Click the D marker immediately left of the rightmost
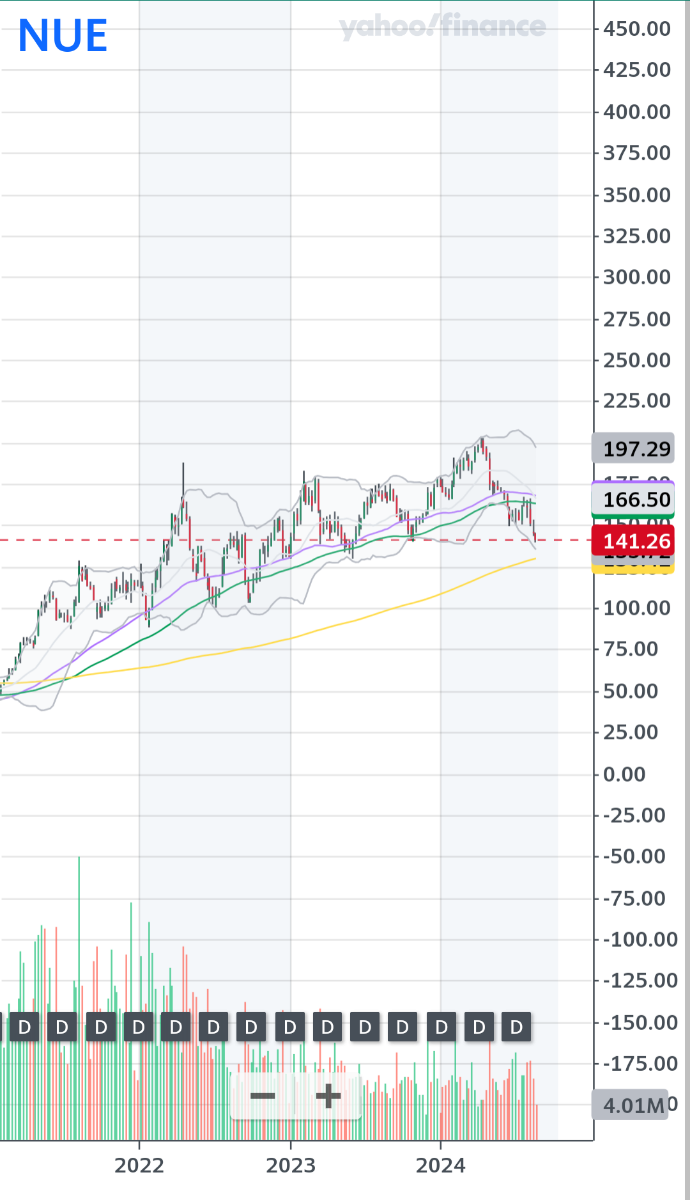Image resolution: width=690 pixels, height=1200 pixels. 479,1027
